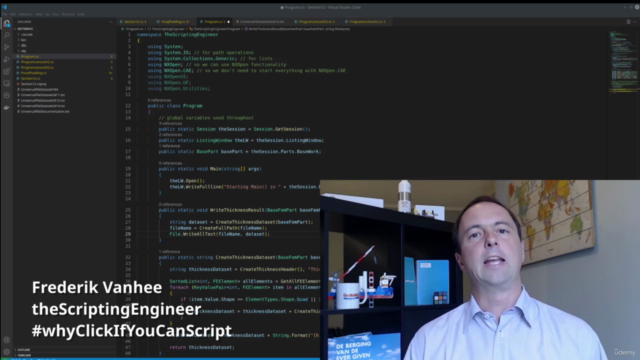Click the Program.cs breadcrumb item
This screenshot has height=360, width=640.
[132, 29]
